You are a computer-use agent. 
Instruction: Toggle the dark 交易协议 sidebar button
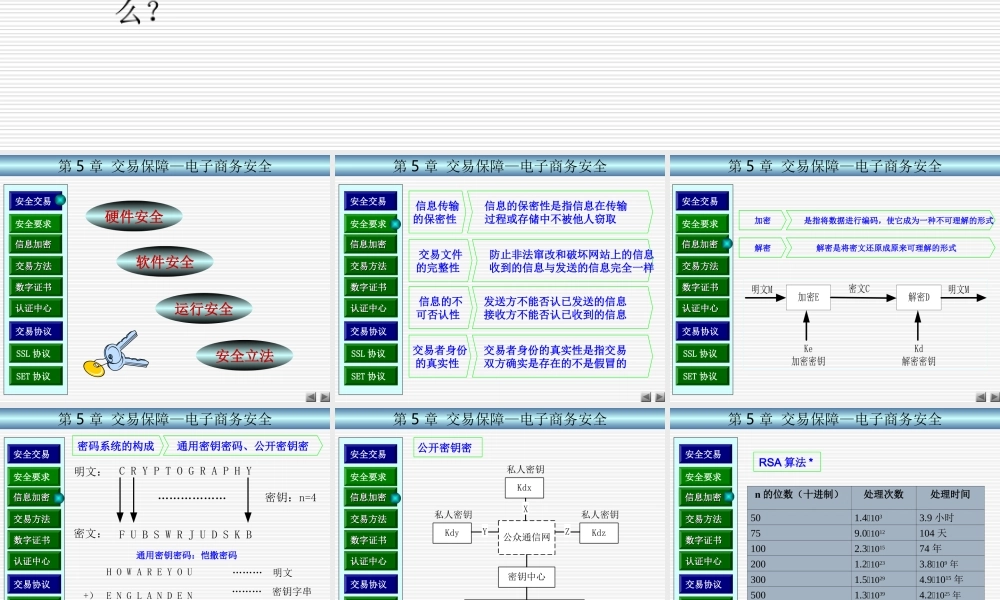tap(35, 331)
